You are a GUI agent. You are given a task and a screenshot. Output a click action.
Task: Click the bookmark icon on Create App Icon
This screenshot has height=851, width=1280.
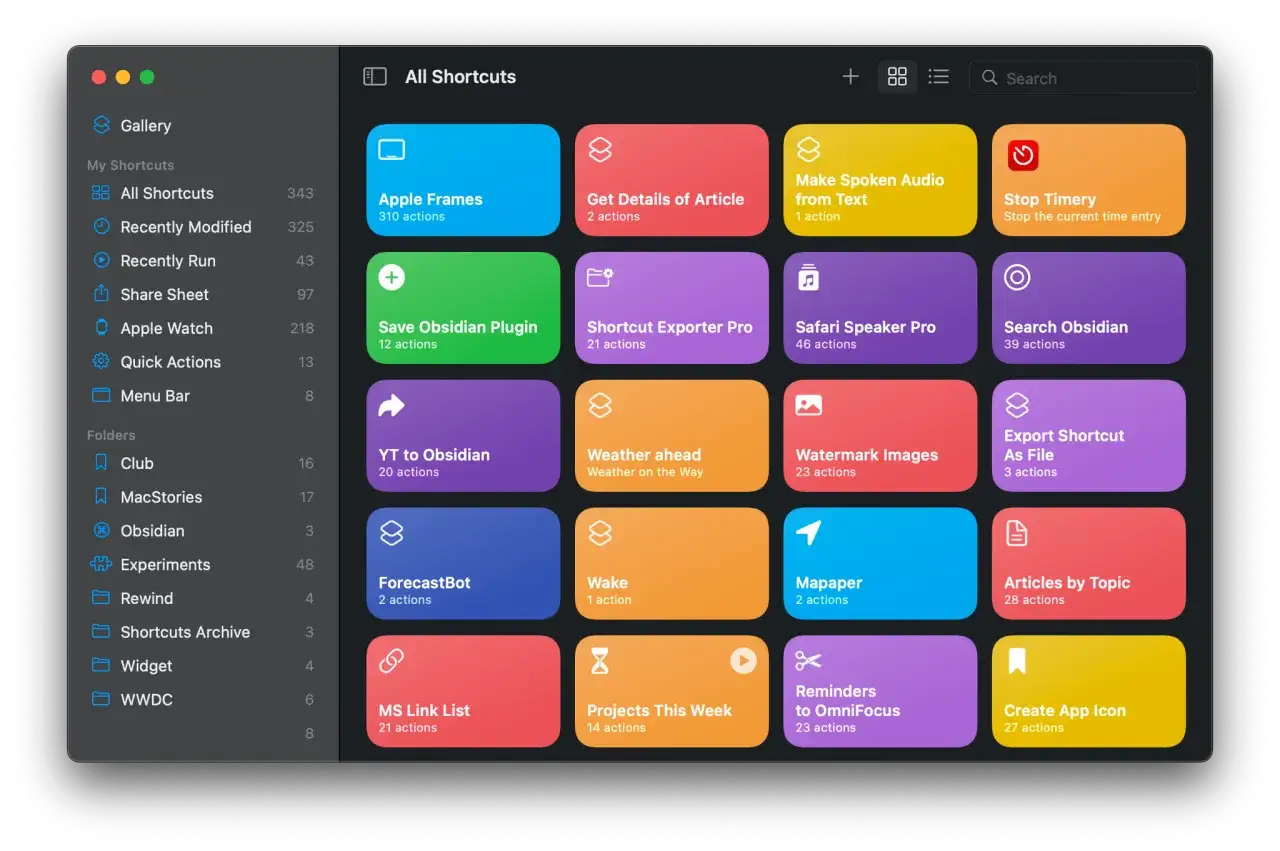(1017, 661)
